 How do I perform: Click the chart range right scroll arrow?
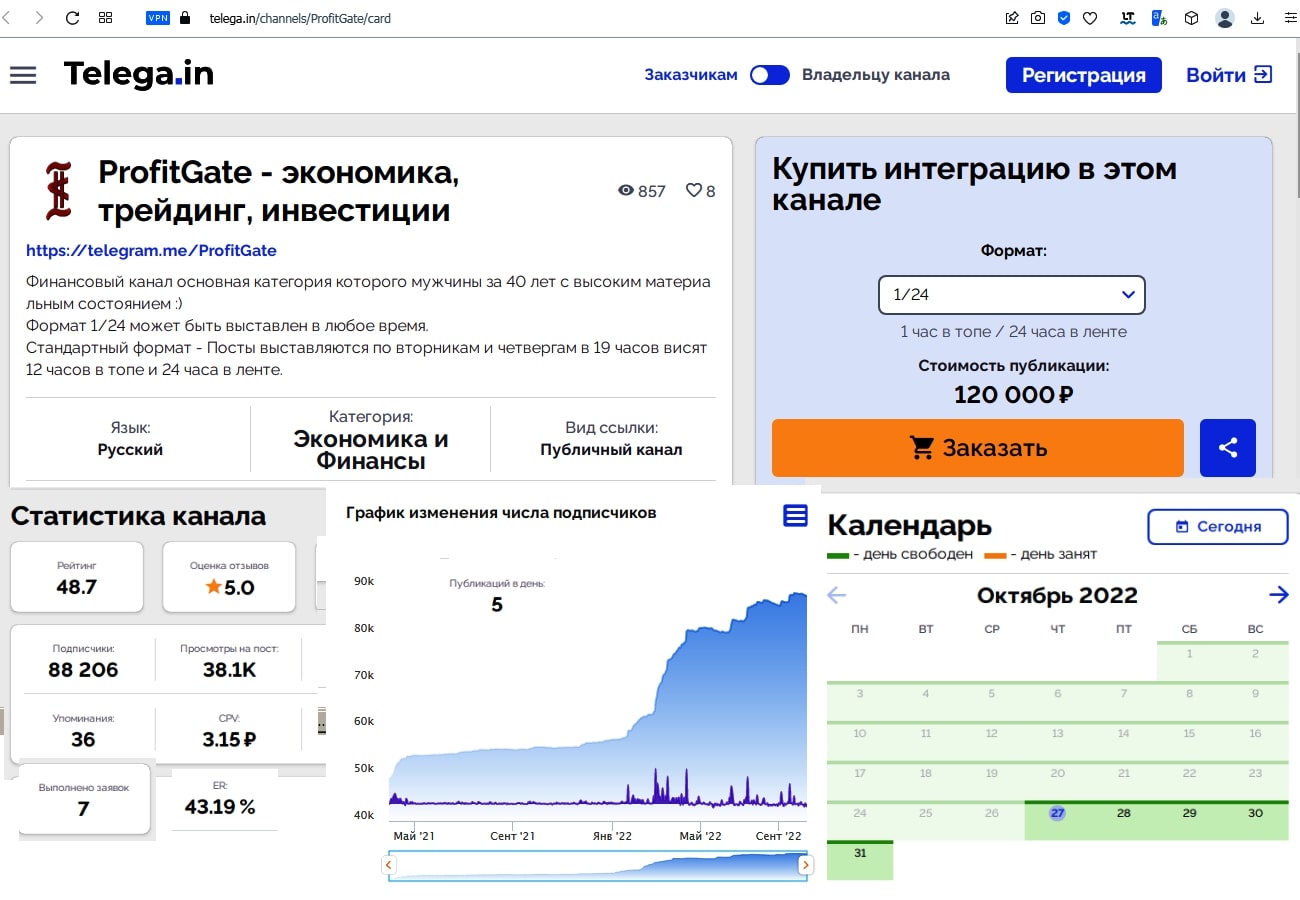805,865
